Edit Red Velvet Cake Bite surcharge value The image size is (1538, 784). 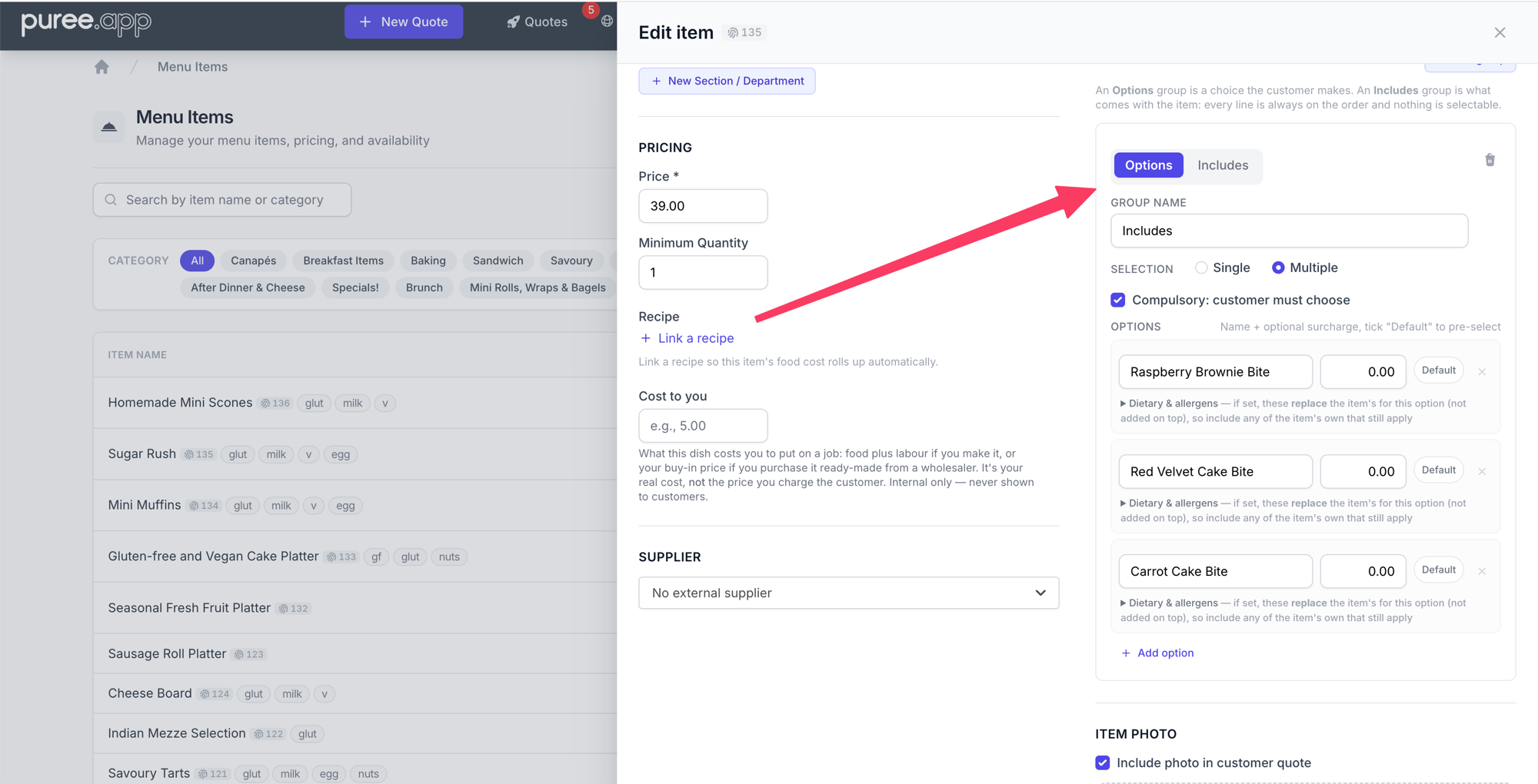(x=1363, y=472)
